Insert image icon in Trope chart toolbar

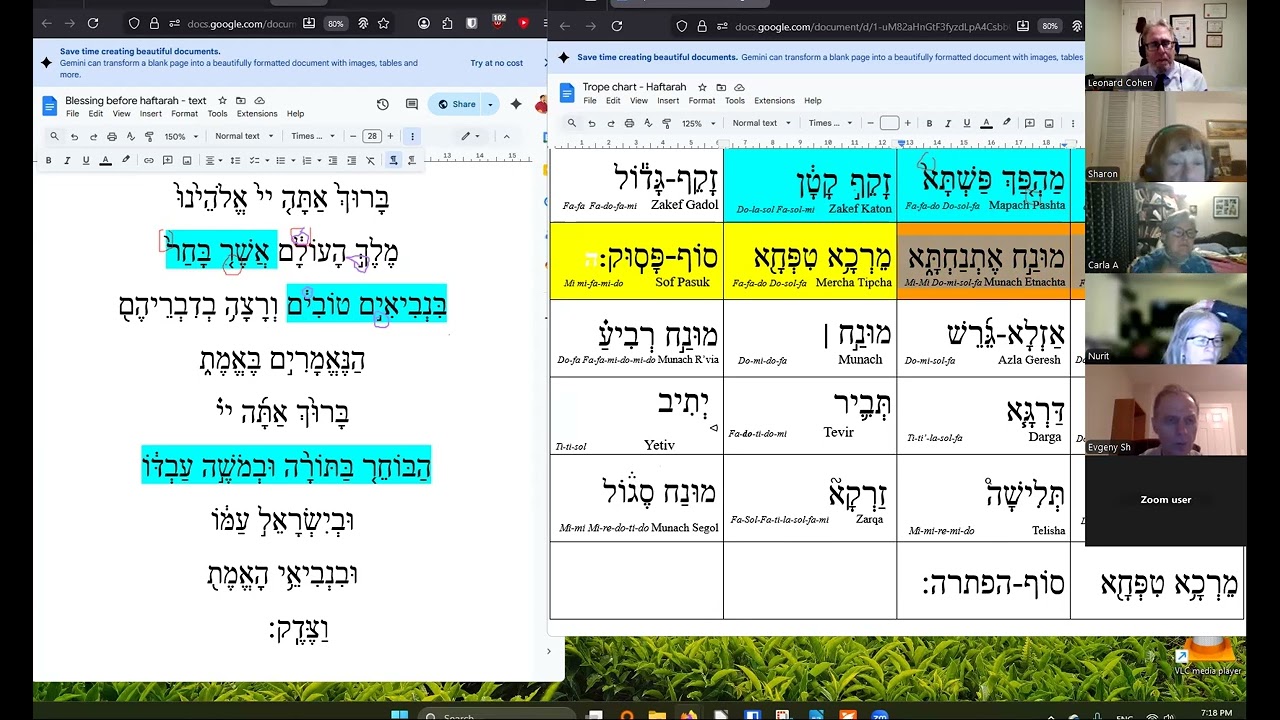pos(1049,123)
